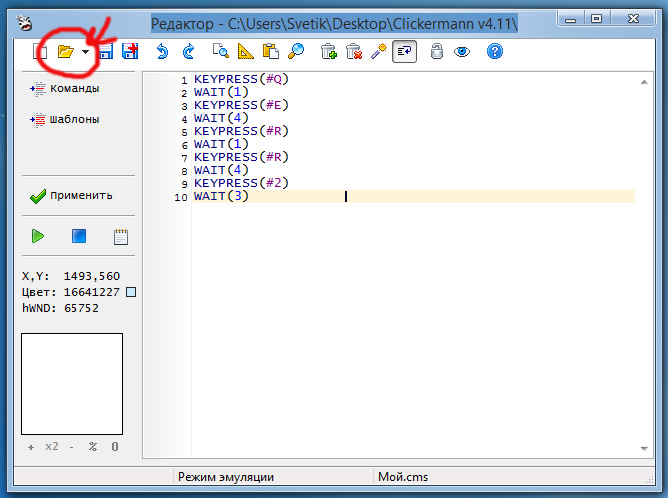Expand the recent files dropdown arrow
Image resolution: width=668 pixels, height=498 pixels.
pyautogui.click(x=86, y=52)
